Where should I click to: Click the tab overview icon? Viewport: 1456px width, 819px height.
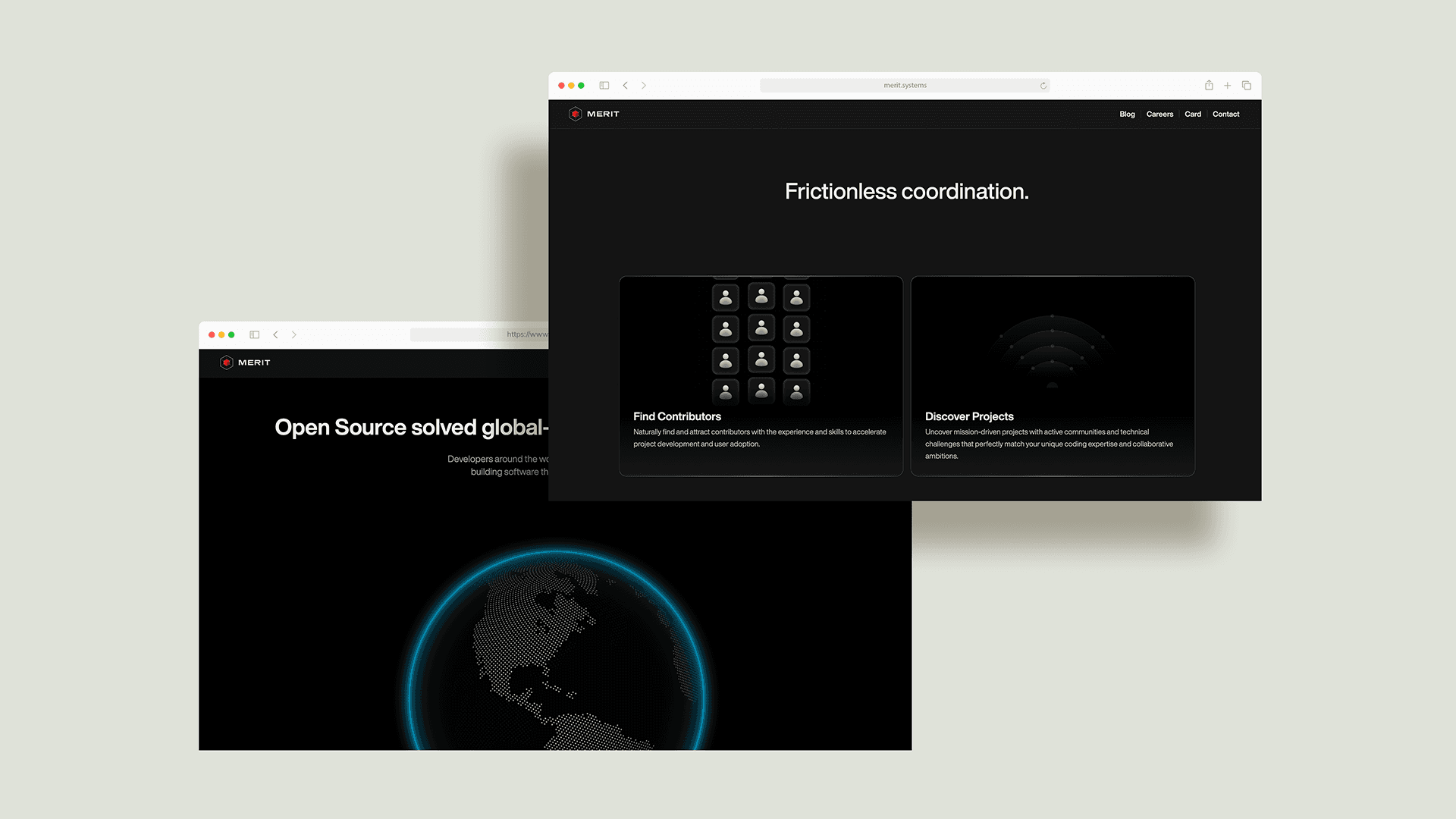point(1247,85)
